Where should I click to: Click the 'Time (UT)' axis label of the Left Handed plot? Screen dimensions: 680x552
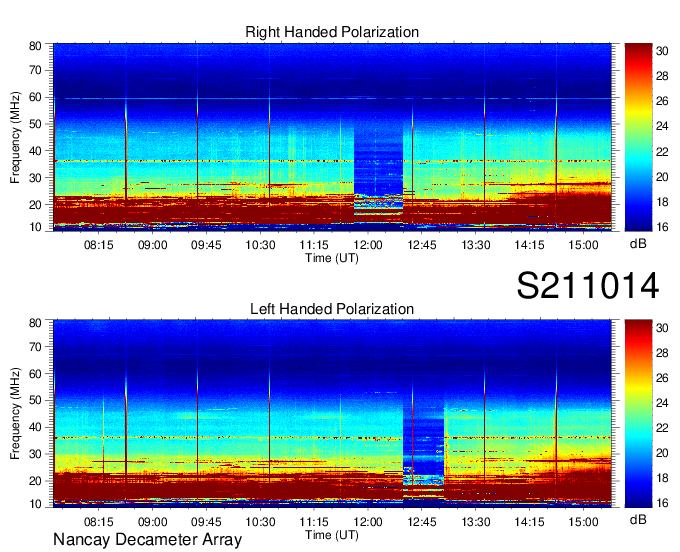[x=332, y=535]
